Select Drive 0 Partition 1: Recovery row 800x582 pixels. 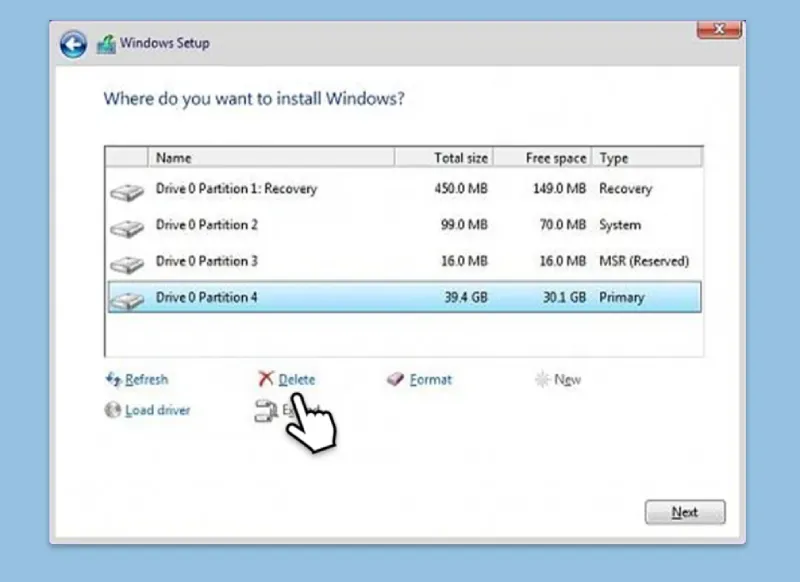point(405,189)
